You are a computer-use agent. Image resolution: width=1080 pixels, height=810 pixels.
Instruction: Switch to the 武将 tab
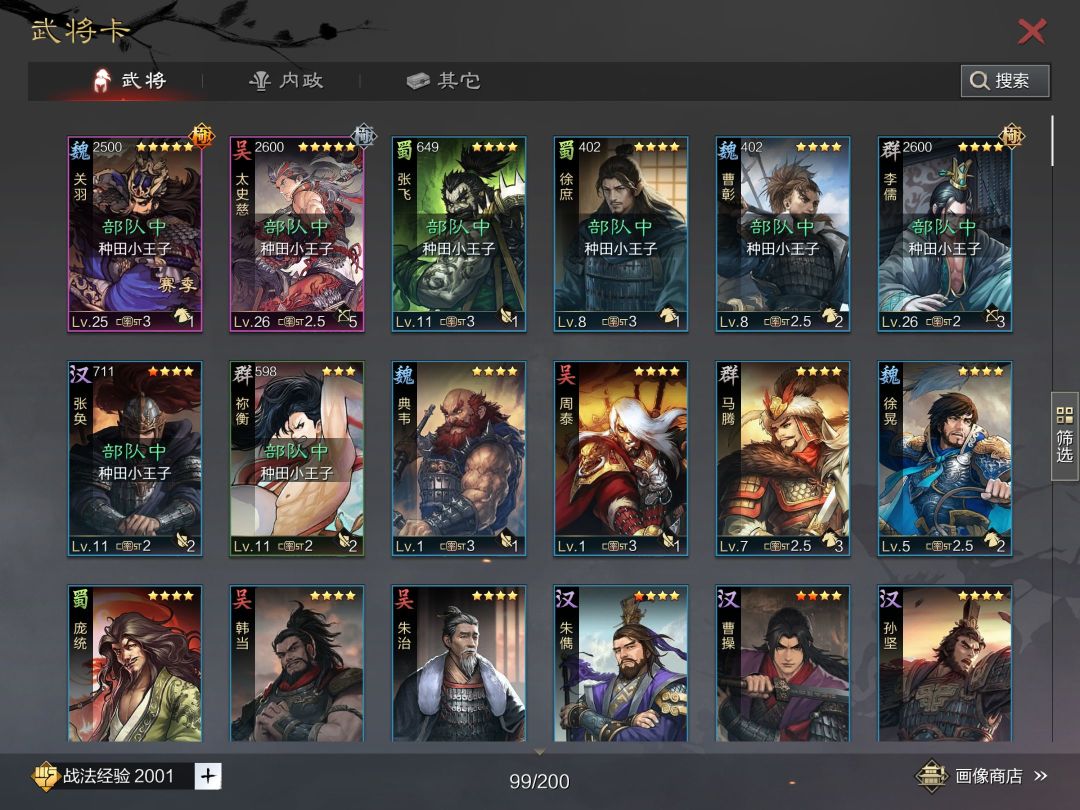click(129, 81)
